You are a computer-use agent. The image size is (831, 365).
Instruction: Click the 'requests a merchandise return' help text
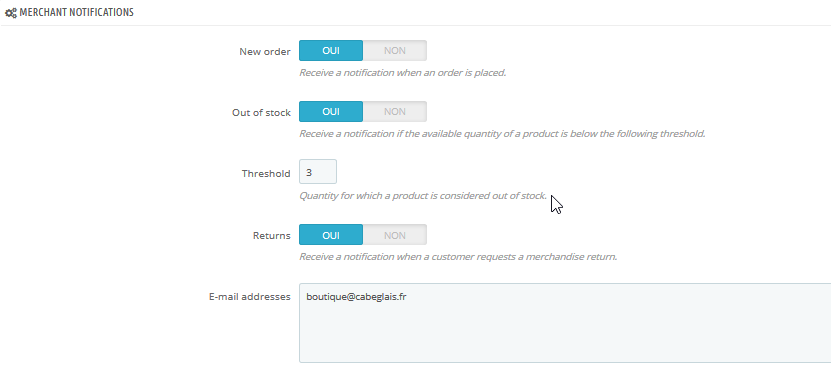point(547,257)
